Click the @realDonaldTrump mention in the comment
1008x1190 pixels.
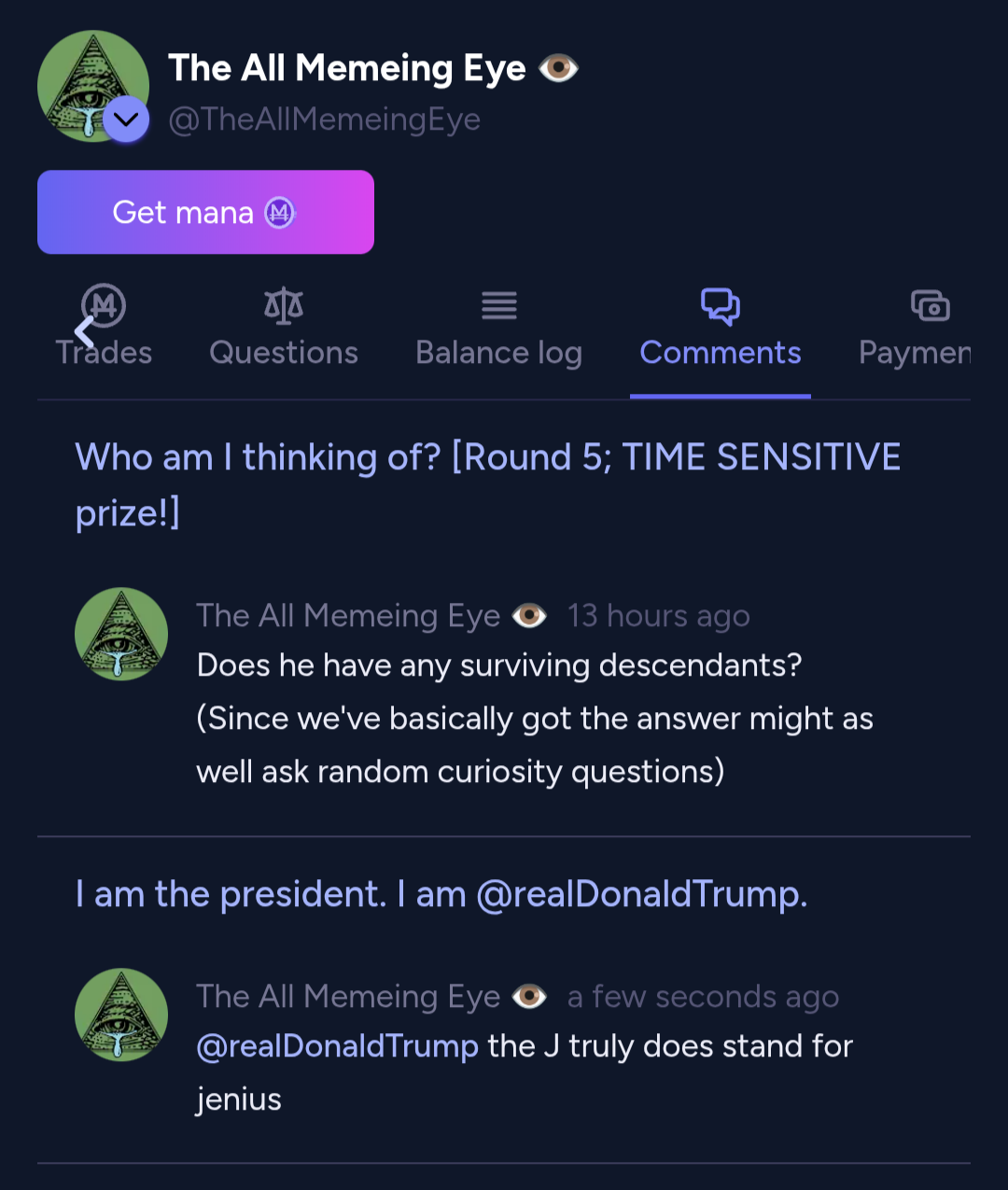pos(337,1046)
